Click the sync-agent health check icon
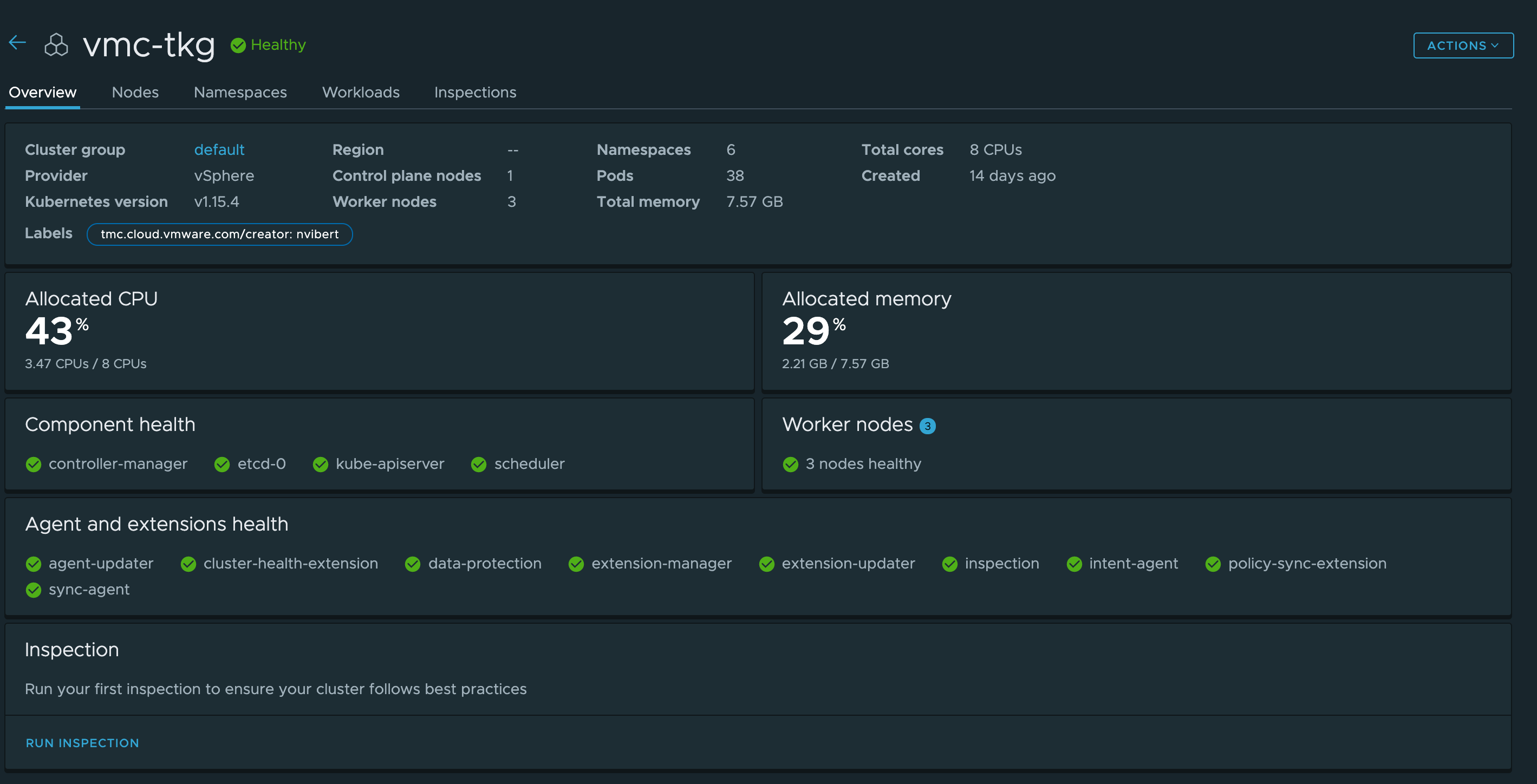Viewport: 1537px width, 784px height. click(34, 590)
